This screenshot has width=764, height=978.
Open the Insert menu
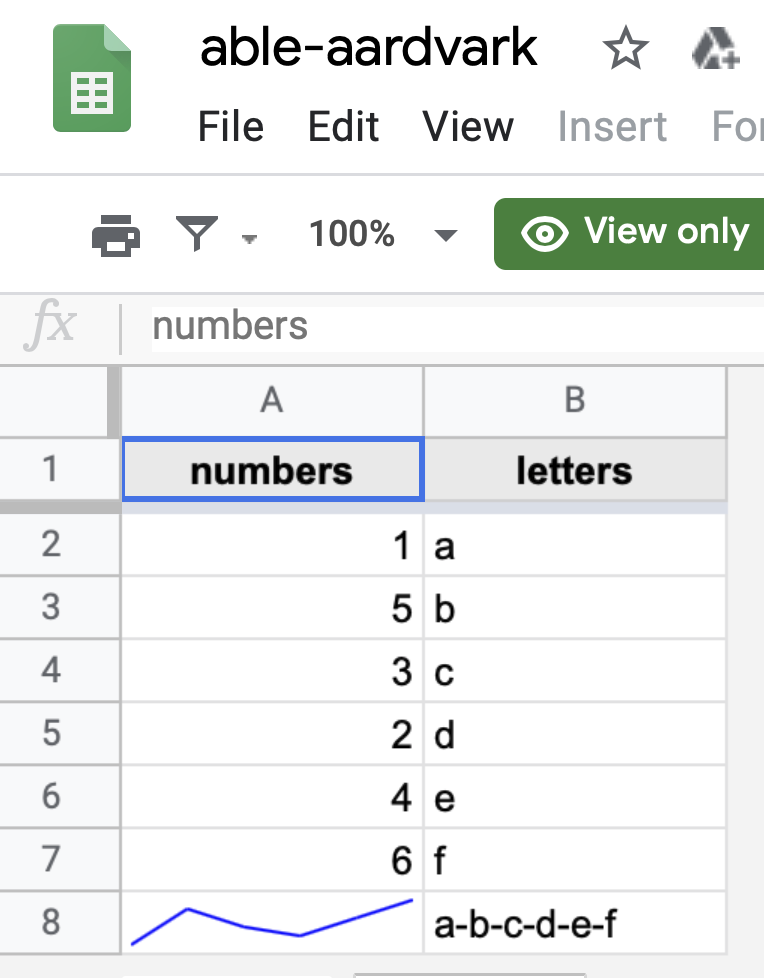coord(612,127)
